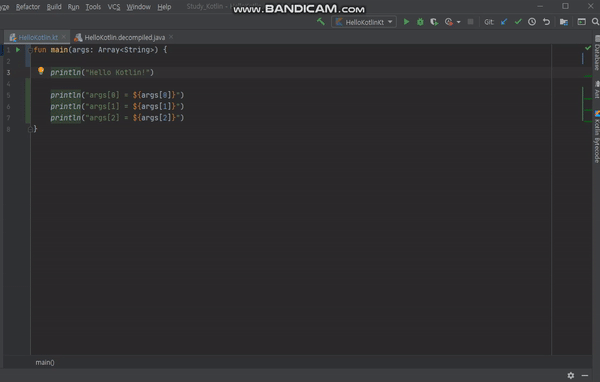Start debugging with the green bug icon
The height and width of the screenshot is (382, 600).
420,22
